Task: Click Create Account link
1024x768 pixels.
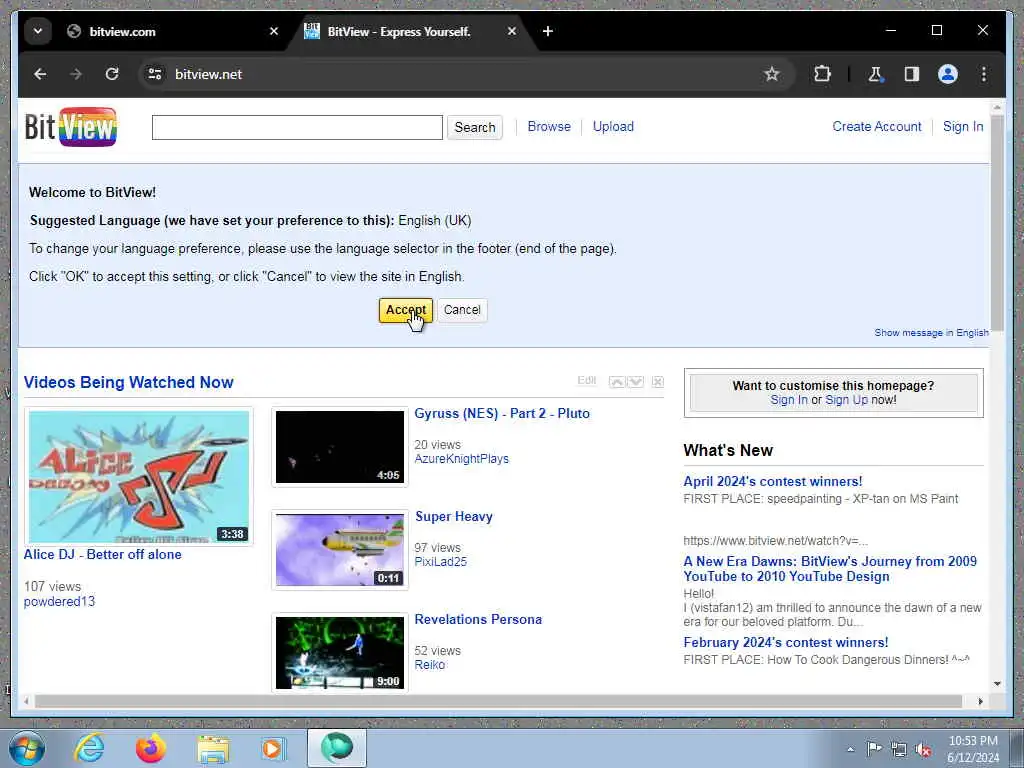Action: tap(876, 127)
